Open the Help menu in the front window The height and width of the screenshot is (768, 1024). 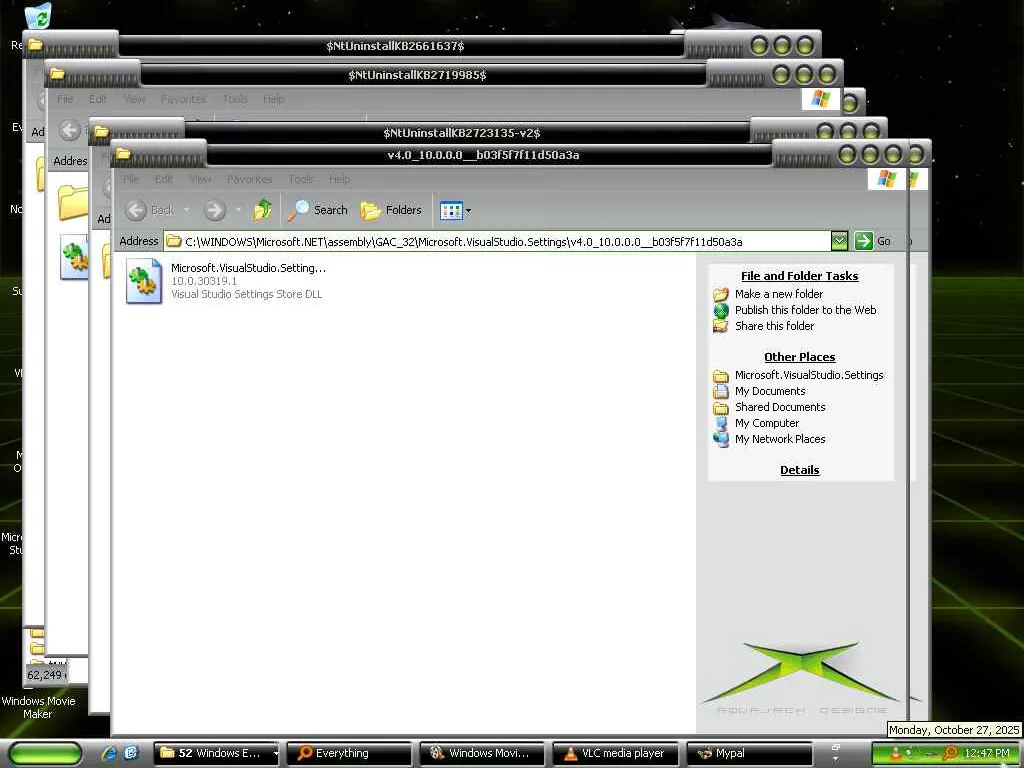tap(340, 179)
